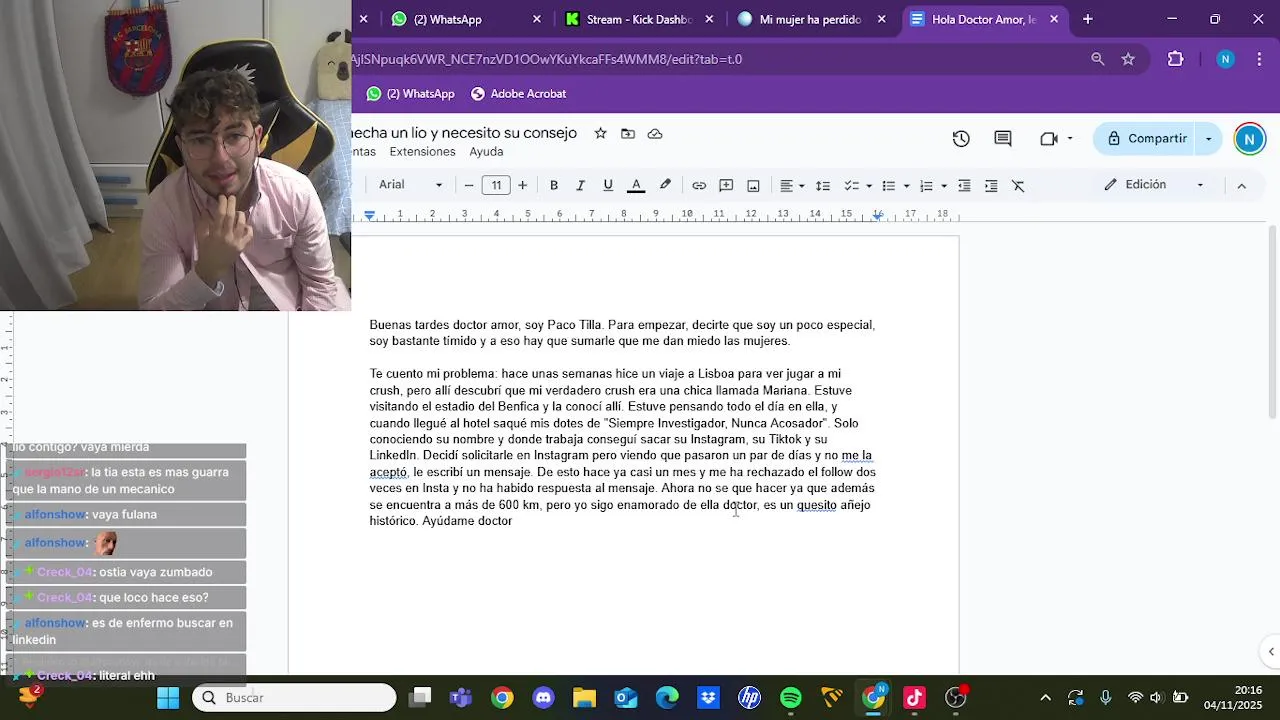Click the address bar URL

coord(547,59)
